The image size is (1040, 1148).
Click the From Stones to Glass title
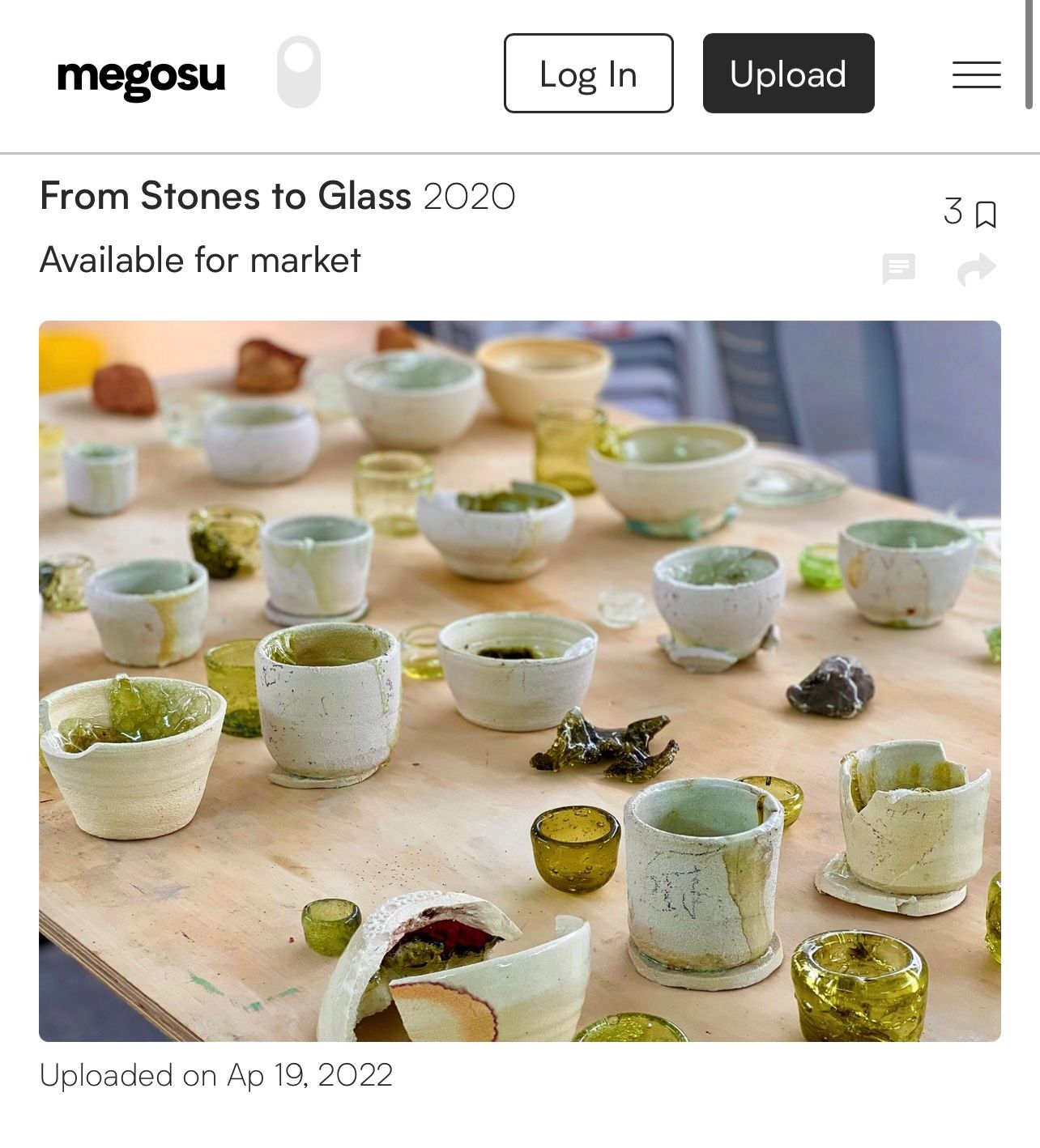pyautogui.click(x=226, y=196)
